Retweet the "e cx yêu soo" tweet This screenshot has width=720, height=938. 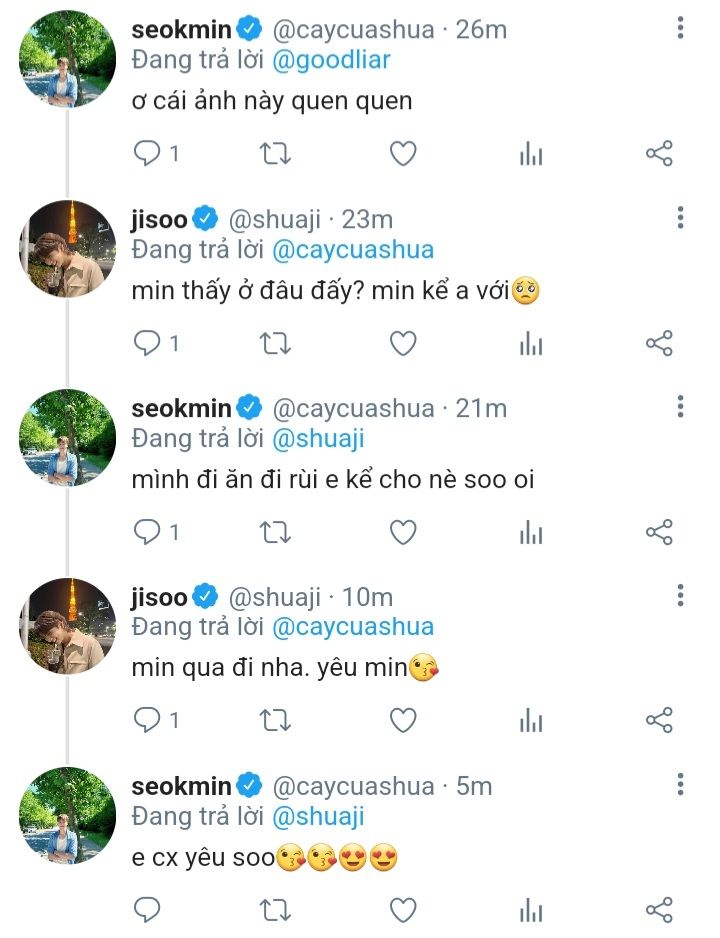click(x=275, y=909)
